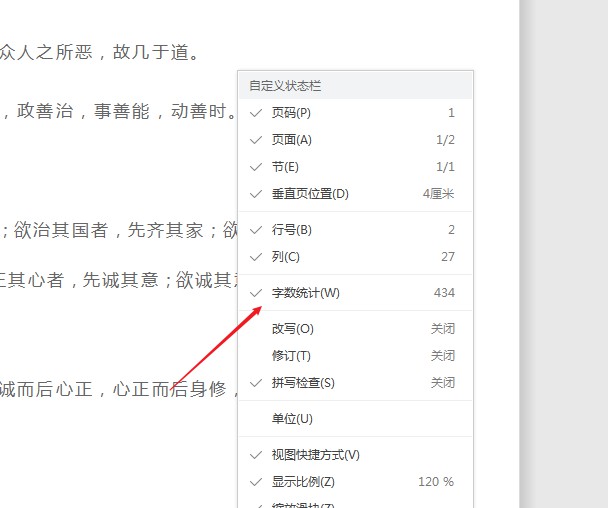
Task: Click the 1/2 page count value
Action: (445, 140)
